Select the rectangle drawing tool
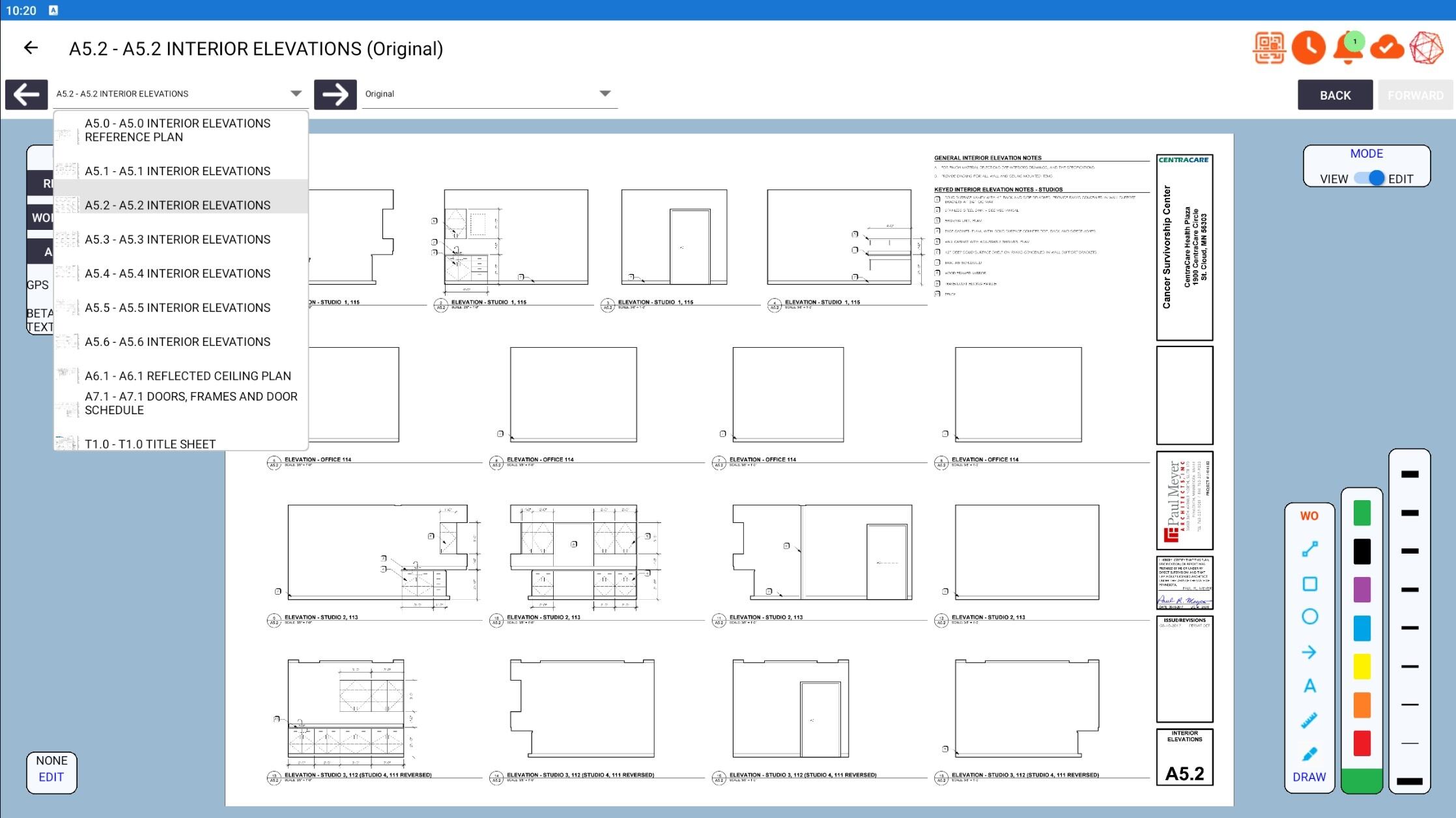1456x818 pixels. coord(1309,582)
